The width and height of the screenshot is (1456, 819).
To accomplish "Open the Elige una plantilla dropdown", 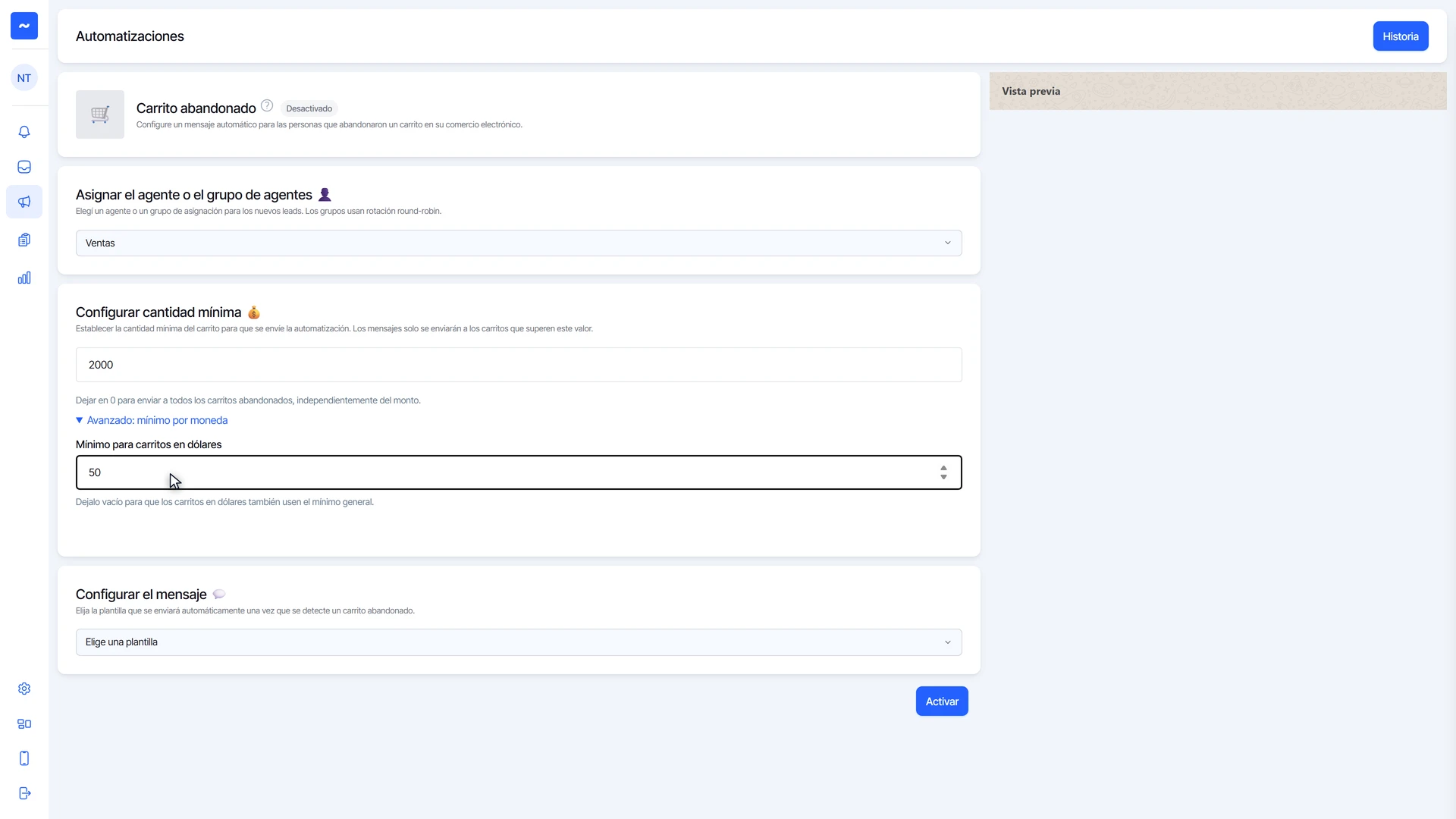I will (x=519, y=642).
